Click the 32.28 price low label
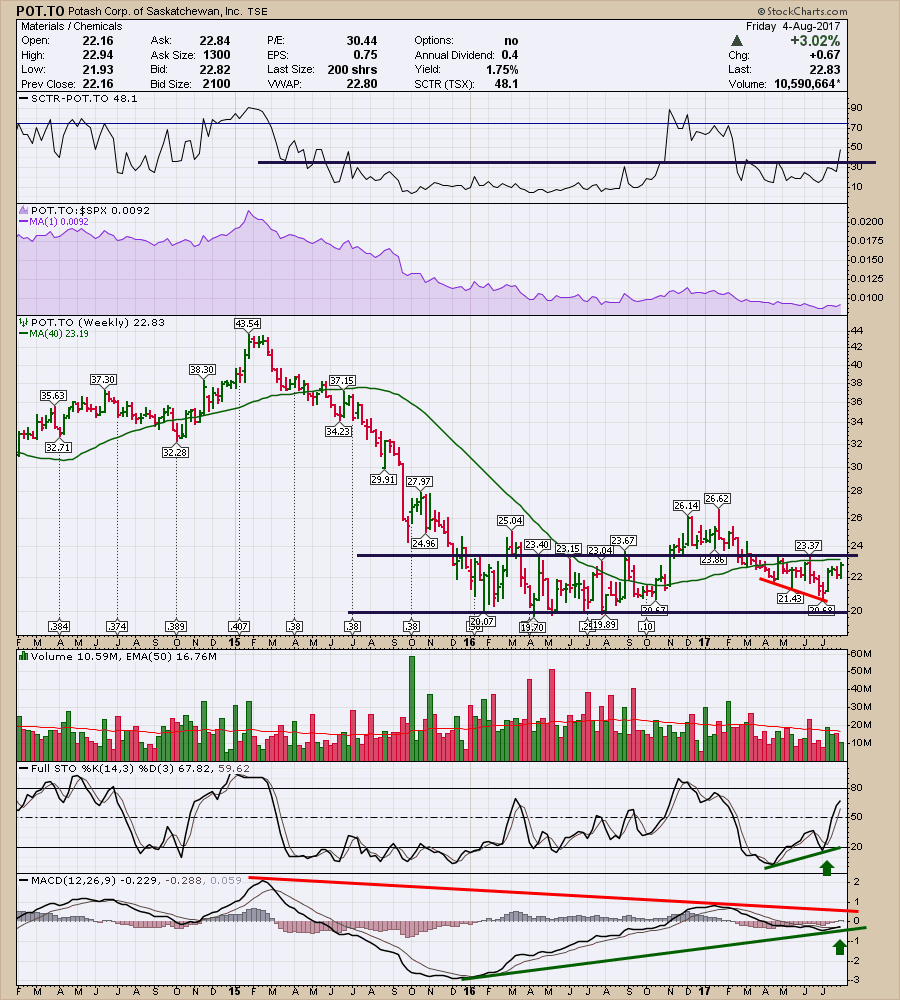Screen dimensions: 900x1000 [175, 452]
